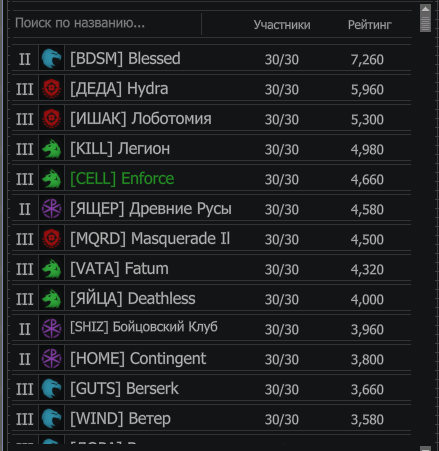
Task: Sort the list by Участники column header
Action: point(282,25)
